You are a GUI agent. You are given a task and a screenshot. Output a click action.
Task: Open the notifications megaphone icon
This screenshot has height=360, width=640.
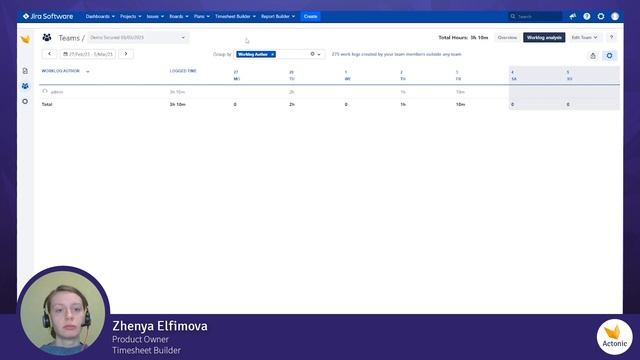coord(573,16)
